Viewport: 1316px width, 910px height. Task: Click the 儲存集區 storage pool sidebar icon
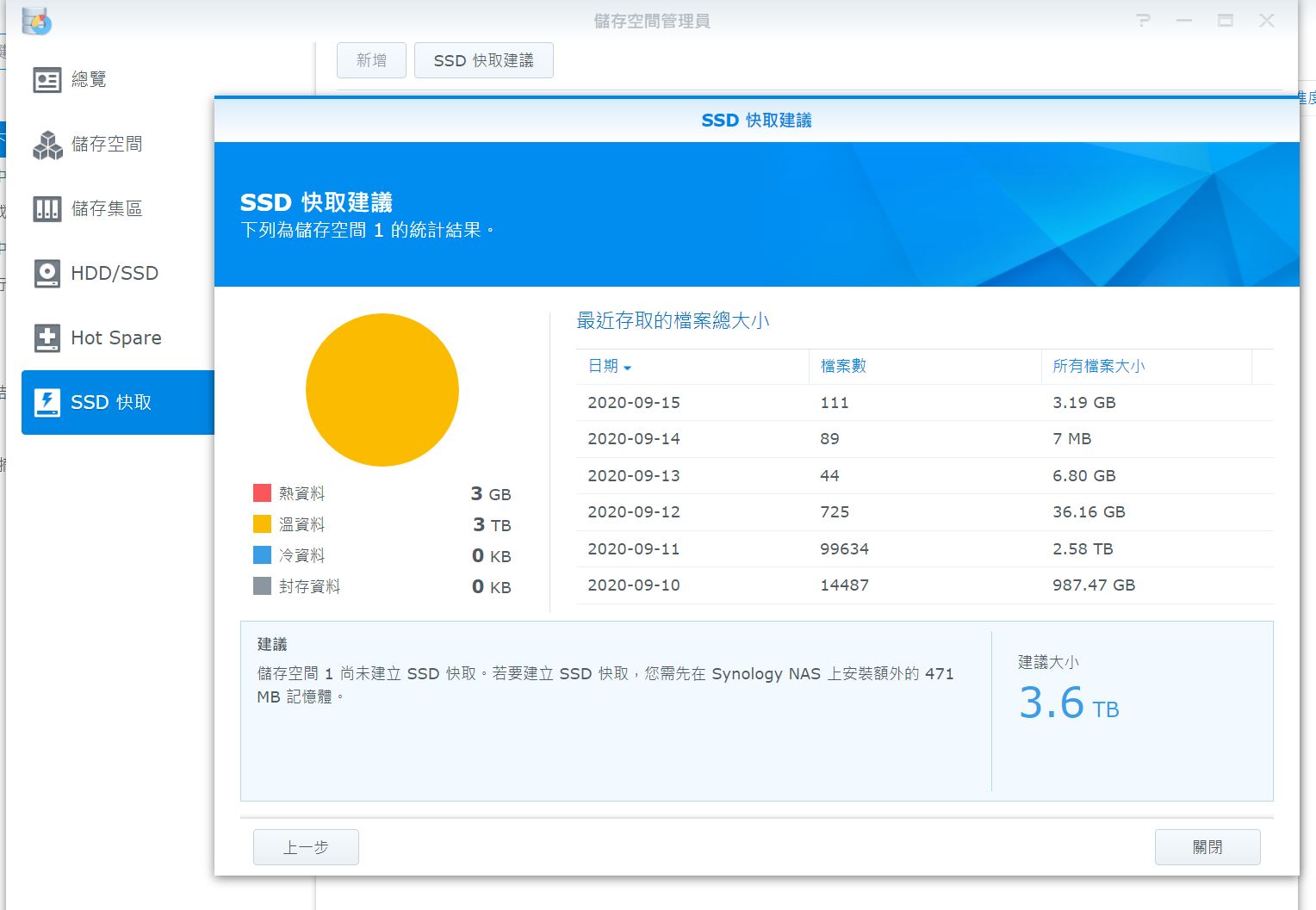pyautogui.click(x=47, y=209)
